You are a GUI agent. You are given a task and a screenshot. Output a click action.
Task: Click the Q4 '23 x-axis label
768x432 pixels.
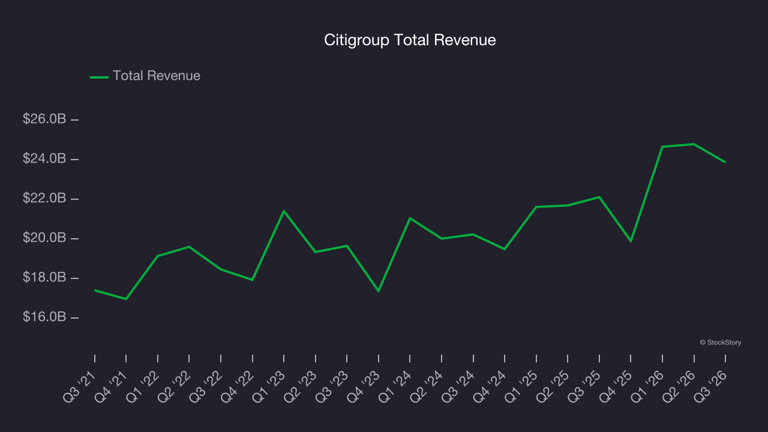tap(363, 387)
